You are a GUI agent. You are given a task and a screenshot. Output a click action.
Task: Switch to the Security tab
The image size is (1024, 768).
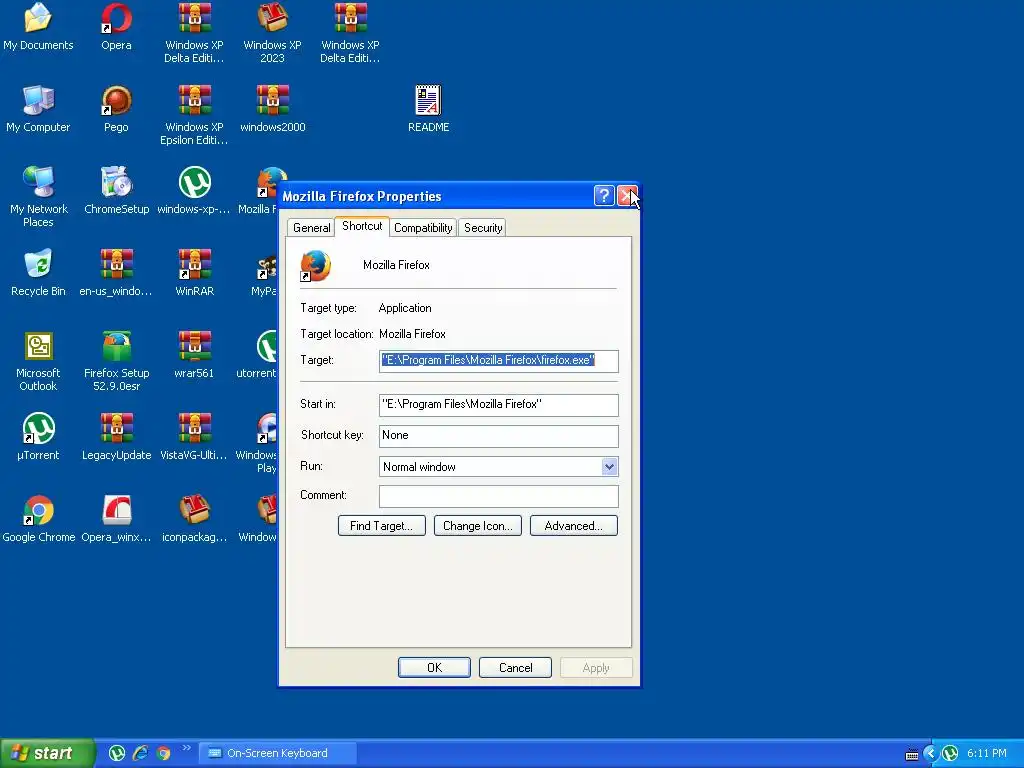click(x=483, y=228)
